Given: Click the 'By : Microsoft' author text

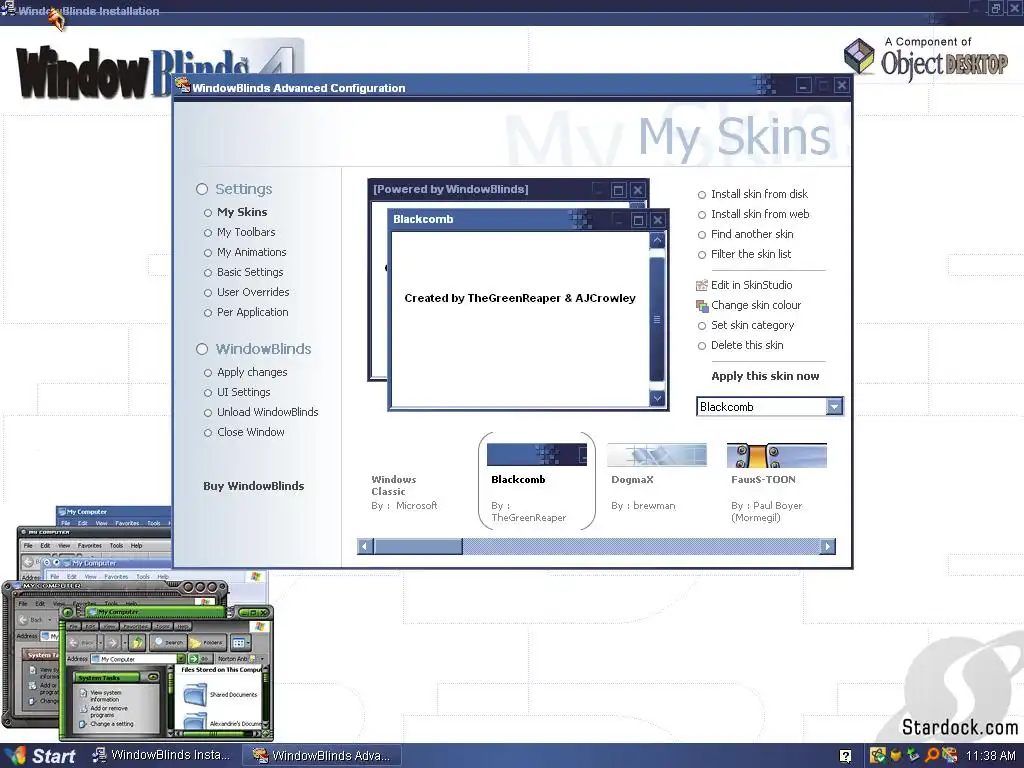Looking at the screenshot, I should pyautogui.click(x=404, y=506).
